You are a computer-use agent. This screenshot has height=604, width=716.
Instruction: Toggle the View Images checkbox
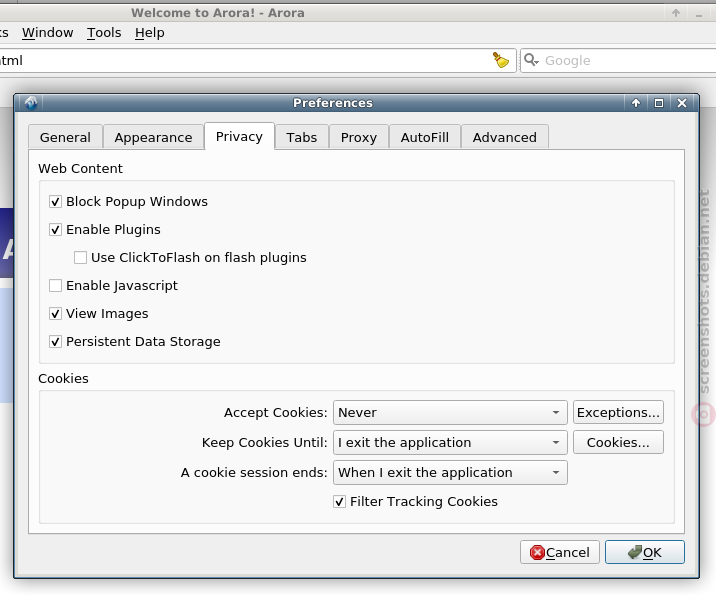(x=55, y=314)
